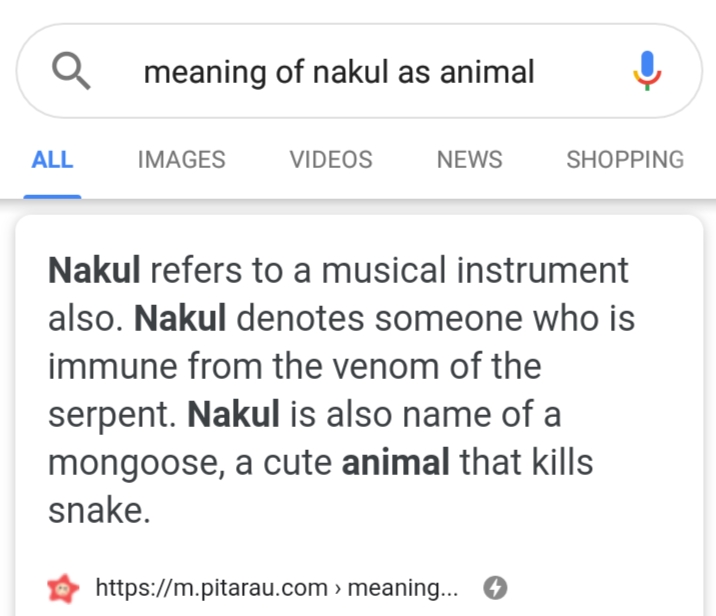The height and width of the screenshot is (616, 716).
Task: Open the VIDEOS tab
Action: click(331, 160)
